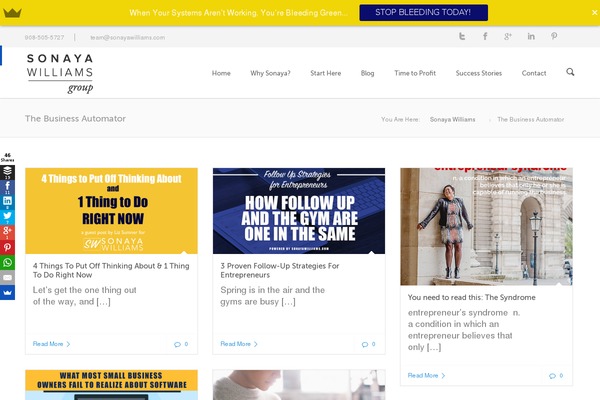
Task: Share on WhatsApp from side share bar
Action: pos(7,262)
